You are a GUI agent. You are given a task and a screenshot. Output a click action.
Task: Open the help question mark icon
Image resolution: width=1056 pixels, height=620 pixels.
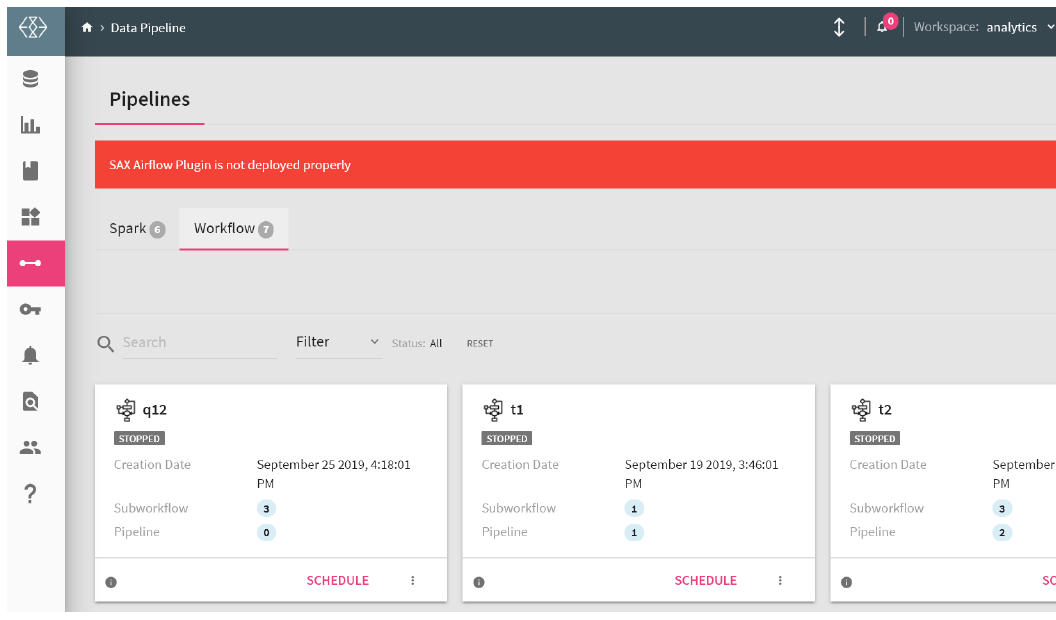click(30, 494)
